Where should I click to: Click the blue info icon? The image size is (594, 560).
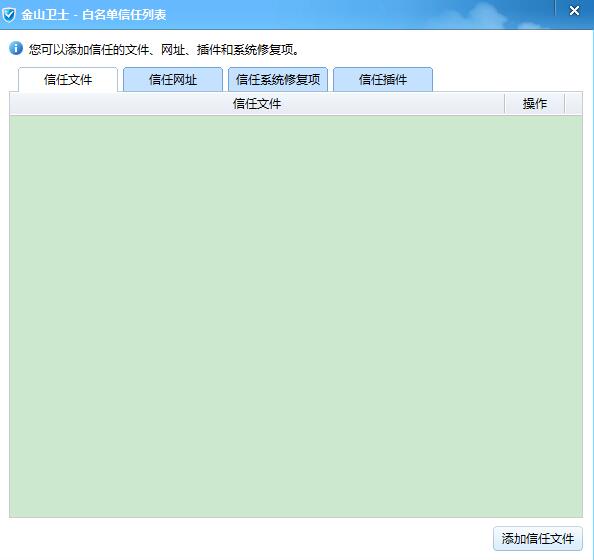coord(16,48)
